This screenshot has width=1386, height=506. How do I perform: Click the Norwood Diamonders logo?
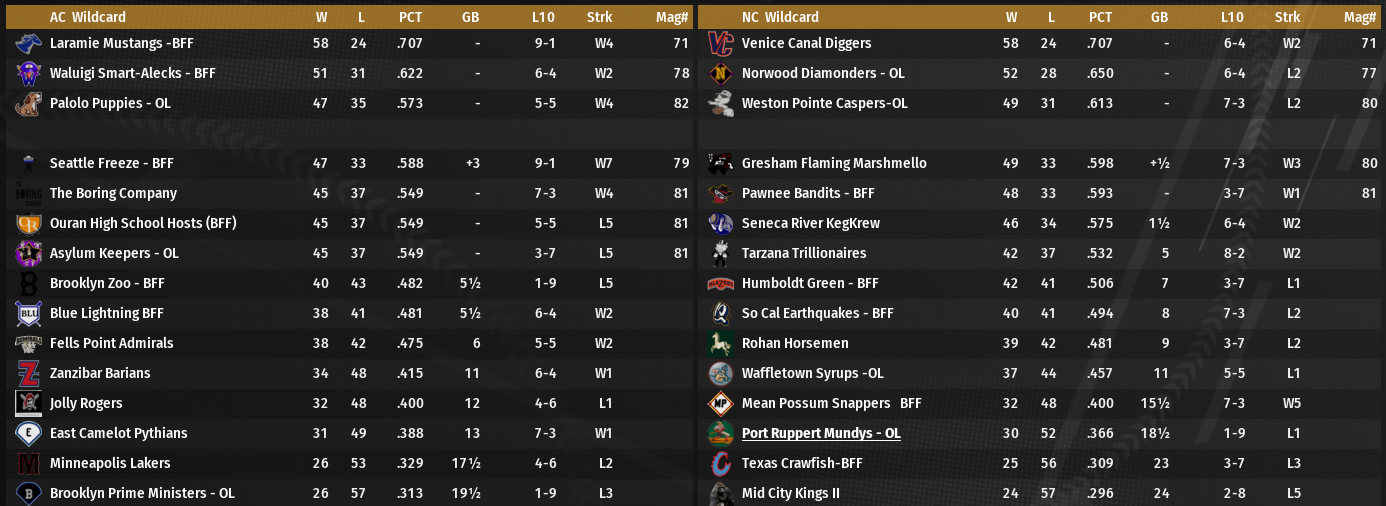[x=720, y=74]
